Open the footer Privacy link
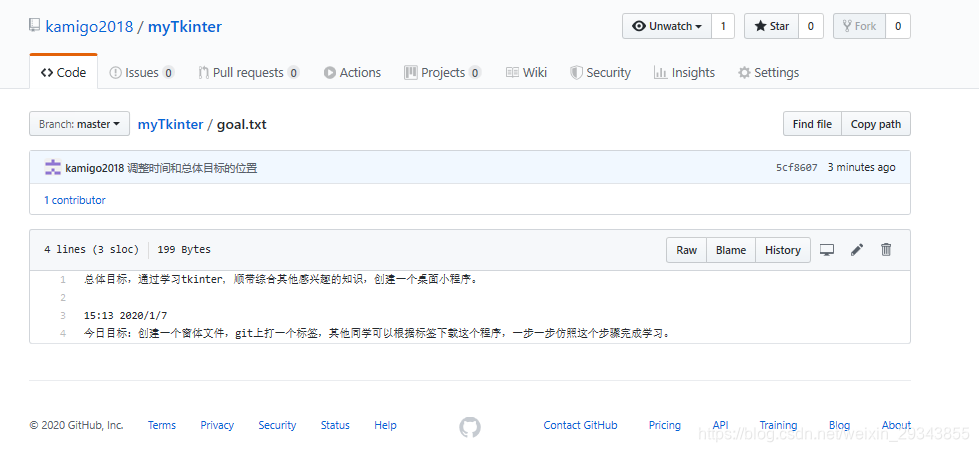Image resolution: width=979 pixels, height=452 pixels. coord(217,425)
